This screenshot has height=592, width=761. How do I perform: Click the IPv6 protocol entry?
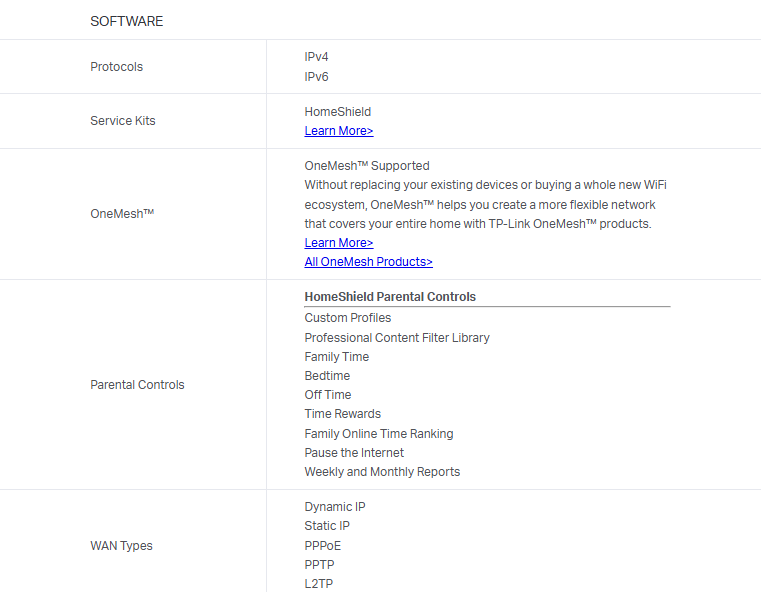(317, 77)
